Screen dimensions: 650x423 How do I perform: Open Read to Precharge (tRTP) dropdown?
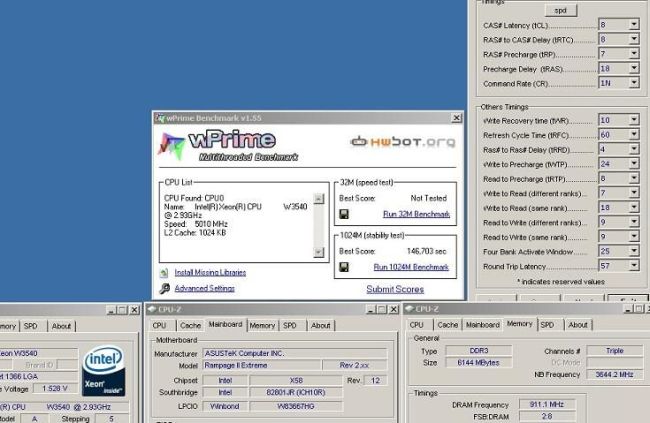[x=634, y=178]
